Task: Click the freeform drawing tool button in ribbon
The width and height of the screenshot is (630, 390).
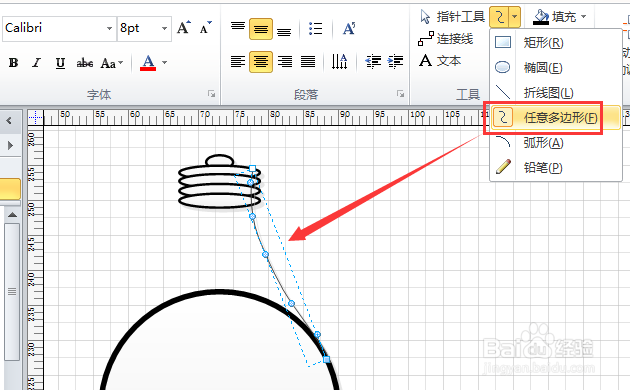Action: (499, 17)
